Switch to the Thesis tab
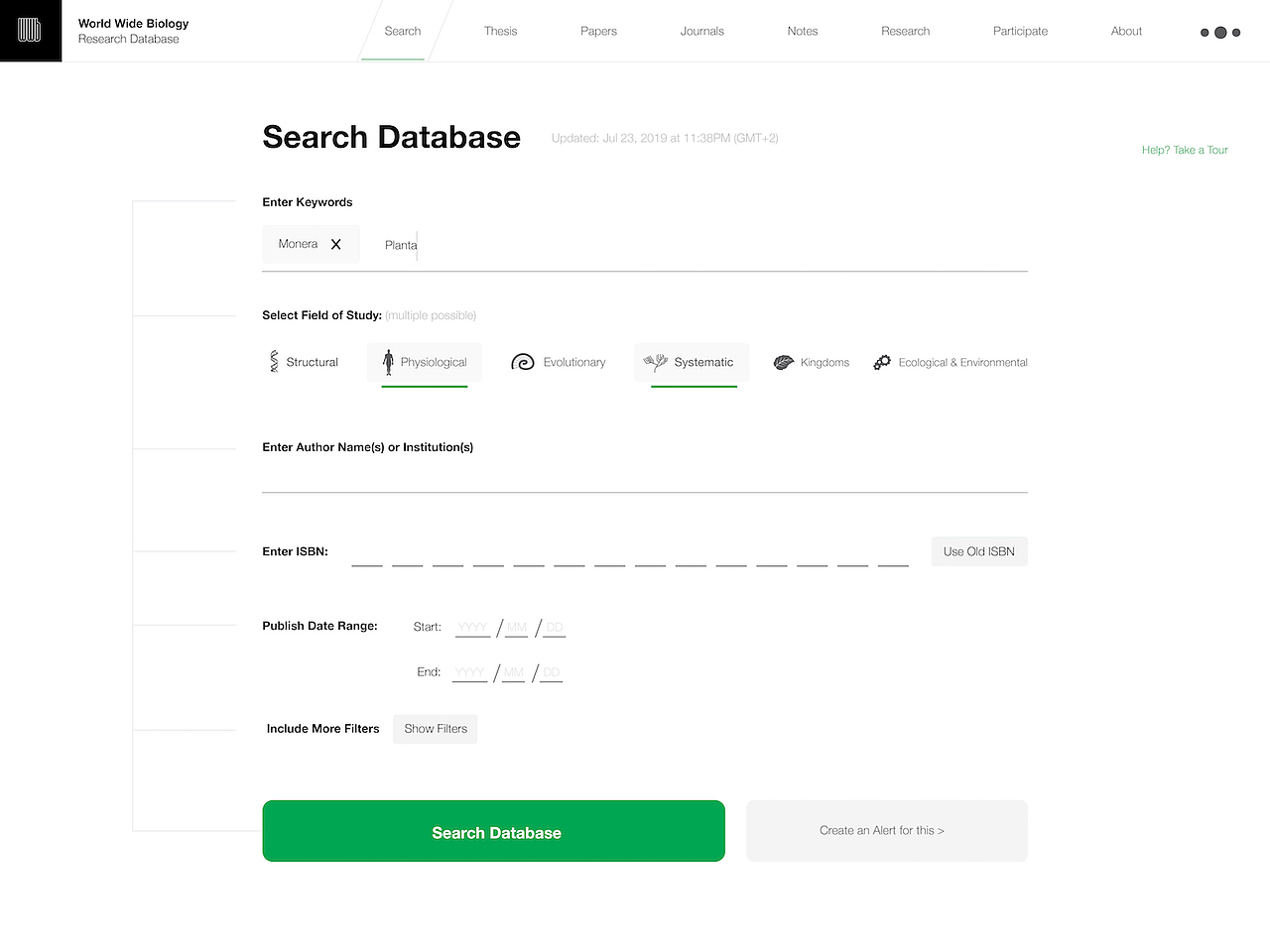This screenshot has height=952, width=1270. tap(501, 32)
